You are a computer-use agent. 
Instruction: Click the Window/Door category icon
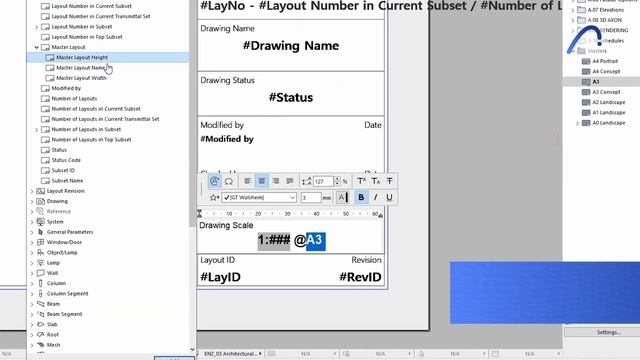40,242
